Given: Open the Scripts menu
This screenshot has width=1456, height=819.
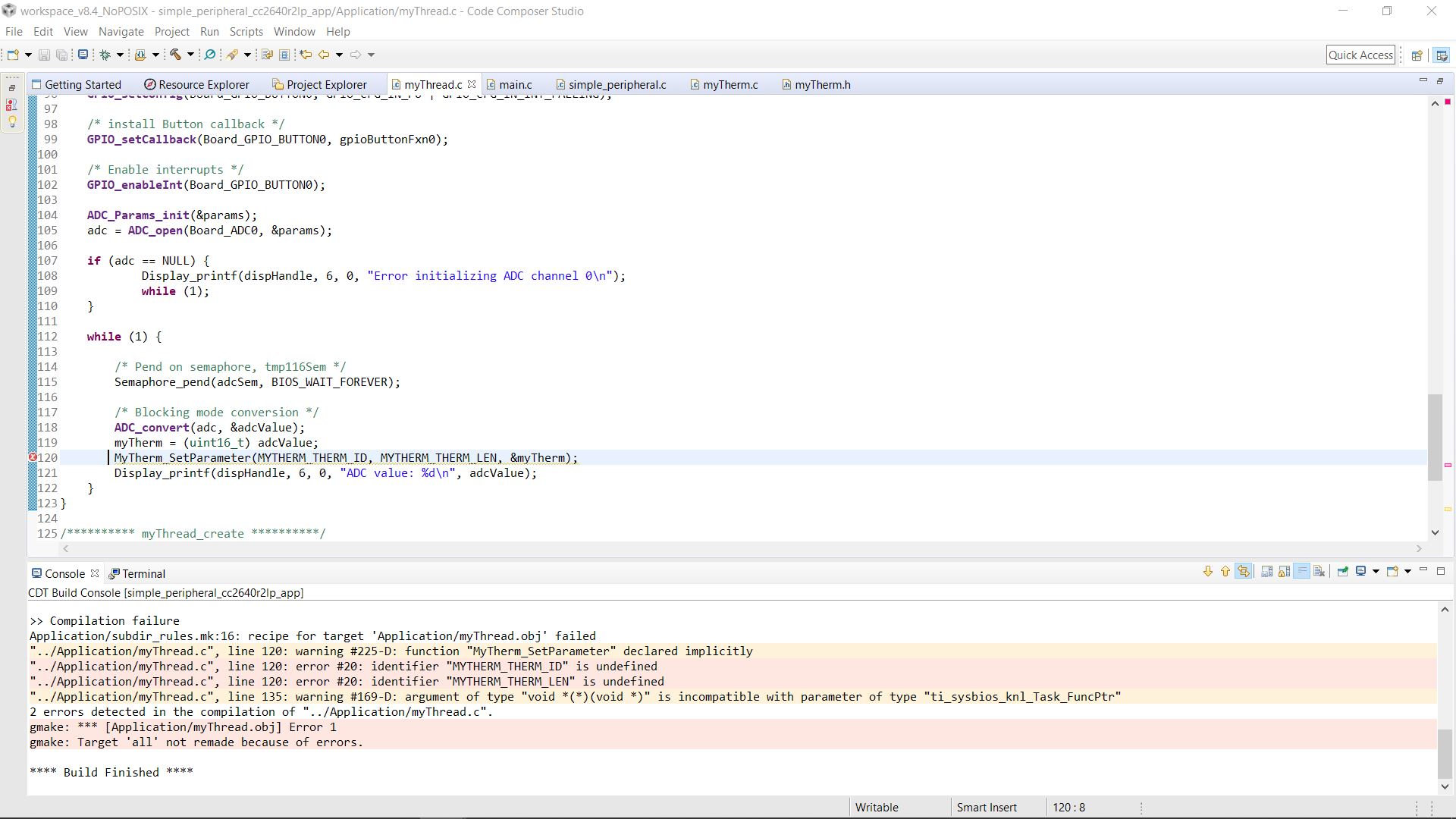Looking at the screenshot, I should (246, 31).
